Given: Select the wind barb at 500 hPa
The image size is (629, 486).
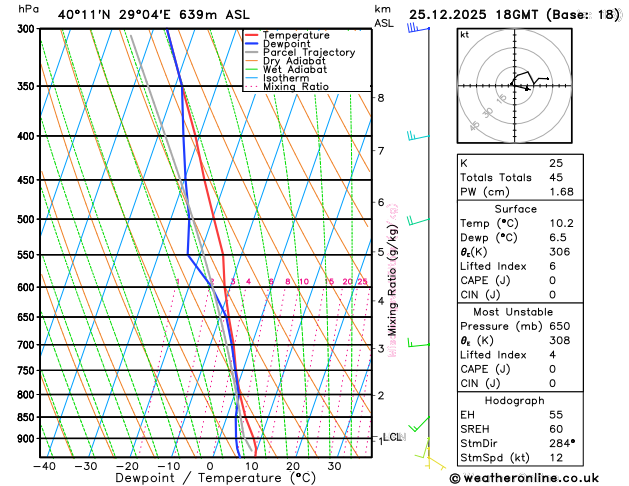Looking at the screenshot, I should pos(418,220).
